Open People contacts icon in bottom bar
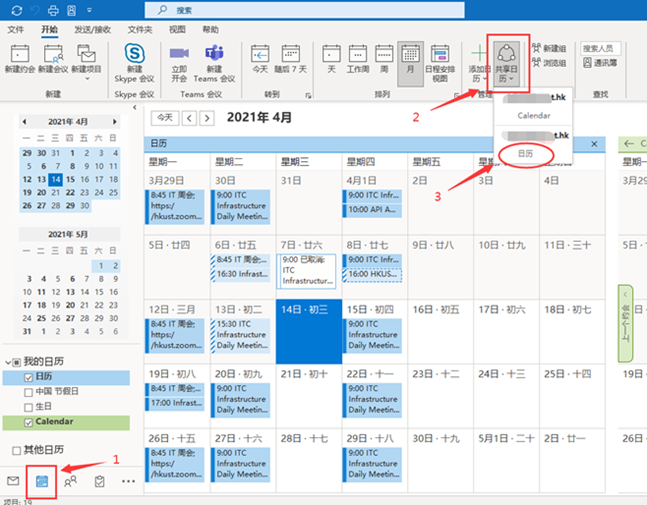 click(71, 481)
